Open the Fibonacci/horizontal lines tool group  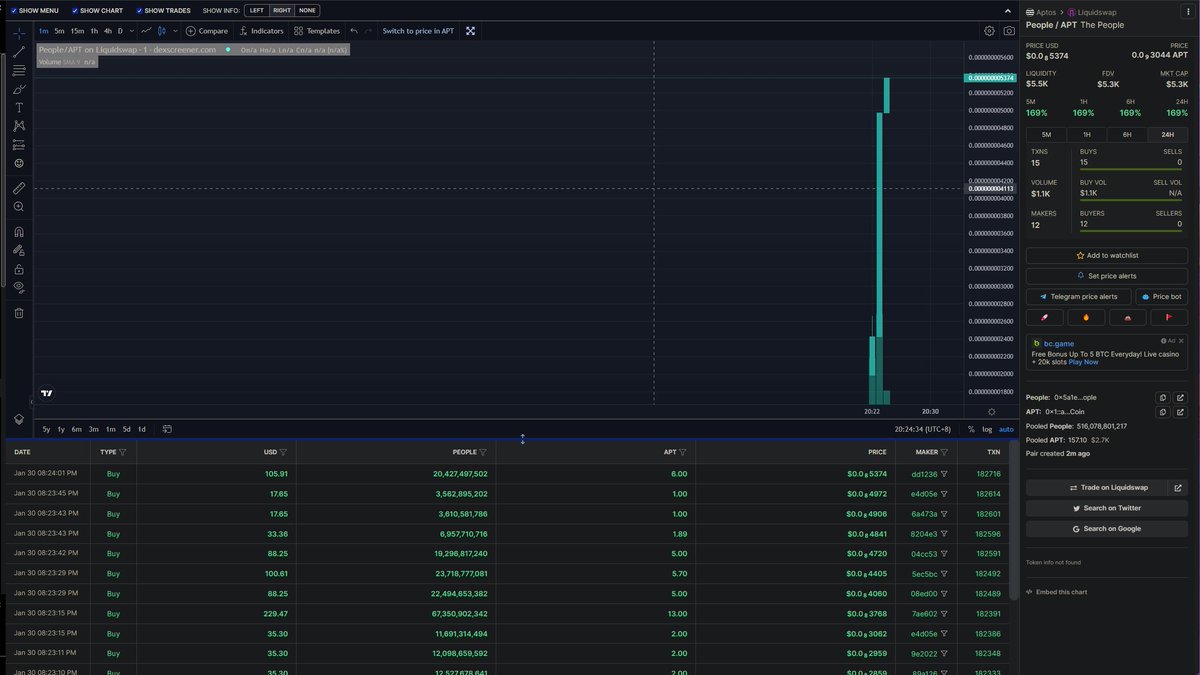[19, 70]
